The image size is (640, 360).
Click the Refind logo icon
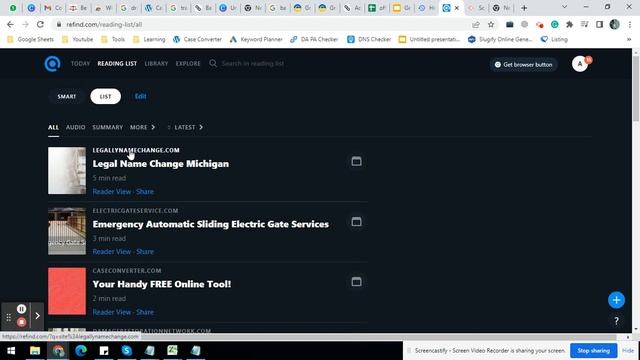pyautogui.click(x=52, y=64)
